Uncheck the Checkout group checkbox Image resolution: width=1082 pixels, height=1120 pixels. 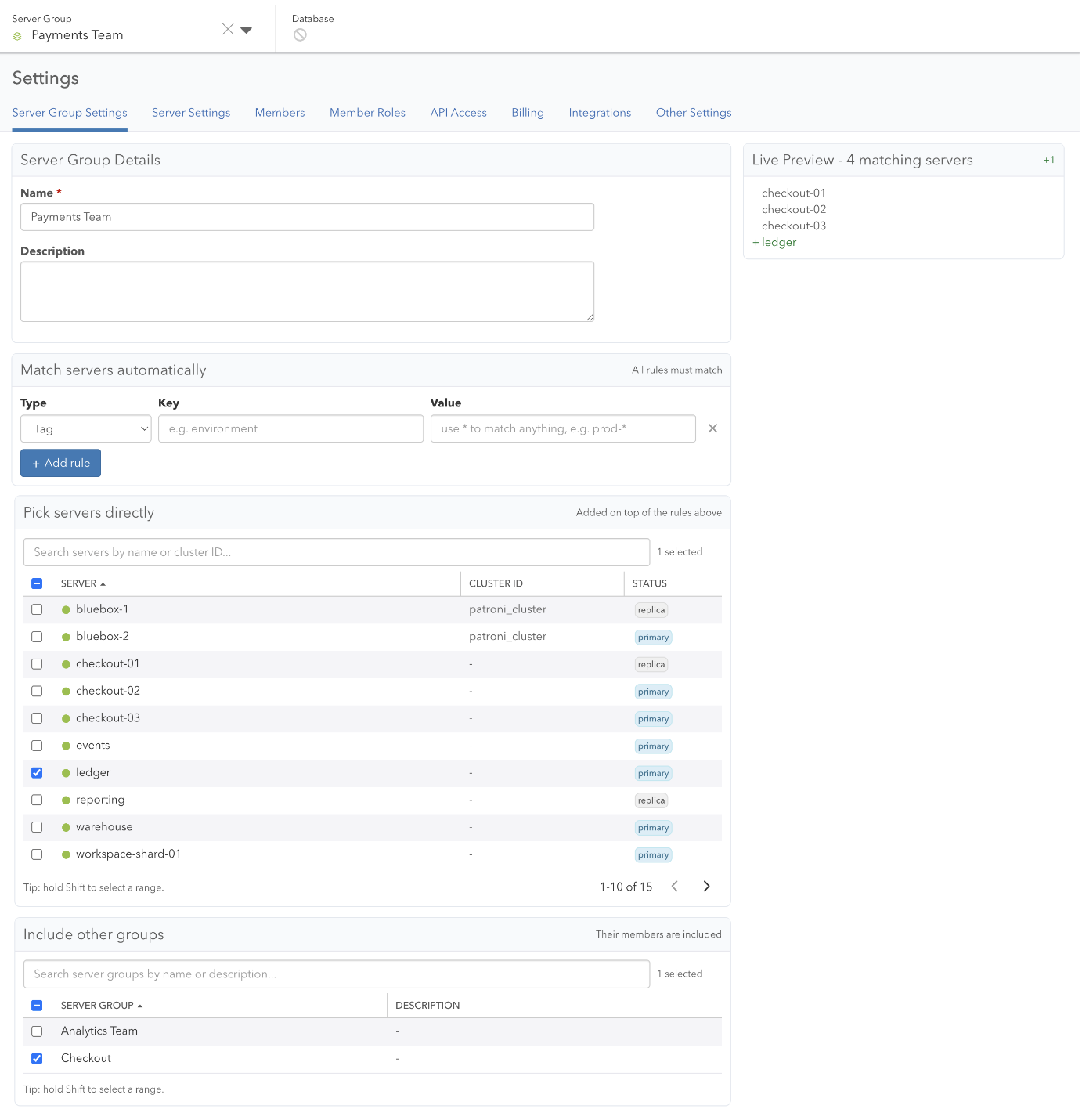pyautogui.click(x=37, y=1059)
